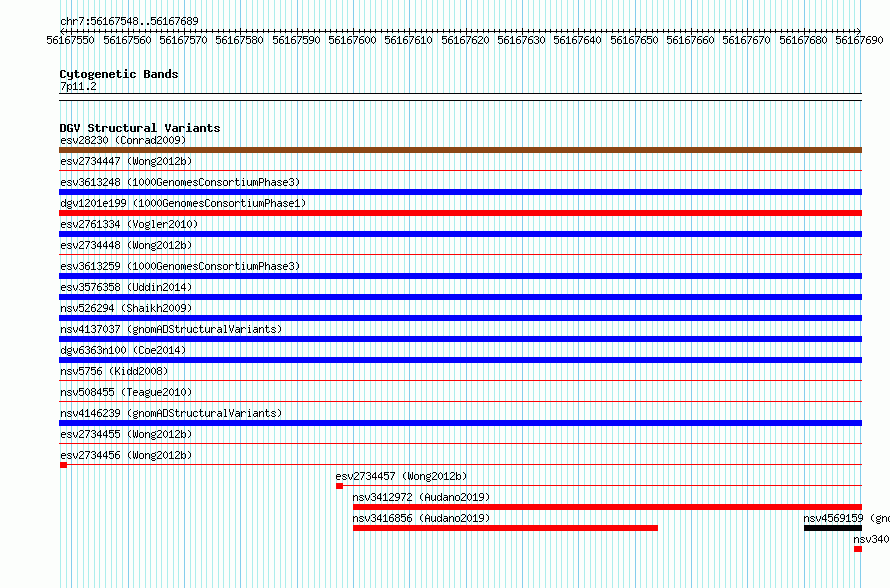
Task: Click the black nsv4569159 variant bar
Action: (833, 528)
